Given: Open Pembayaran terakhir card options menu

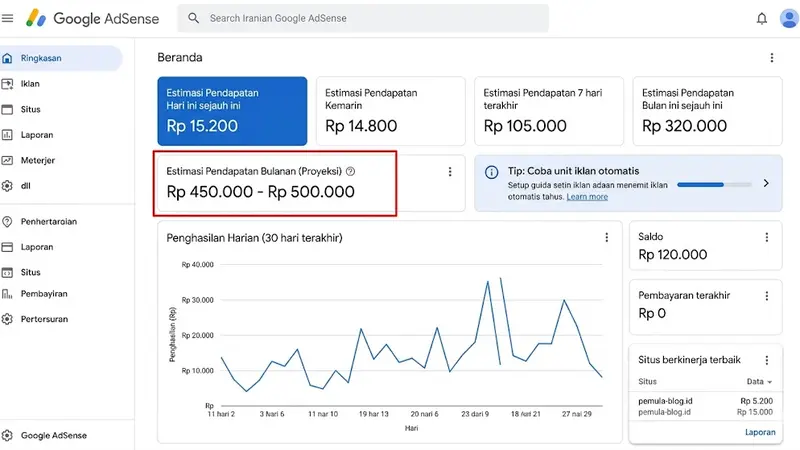Looking at the screenshot, I should pos(766,296).
